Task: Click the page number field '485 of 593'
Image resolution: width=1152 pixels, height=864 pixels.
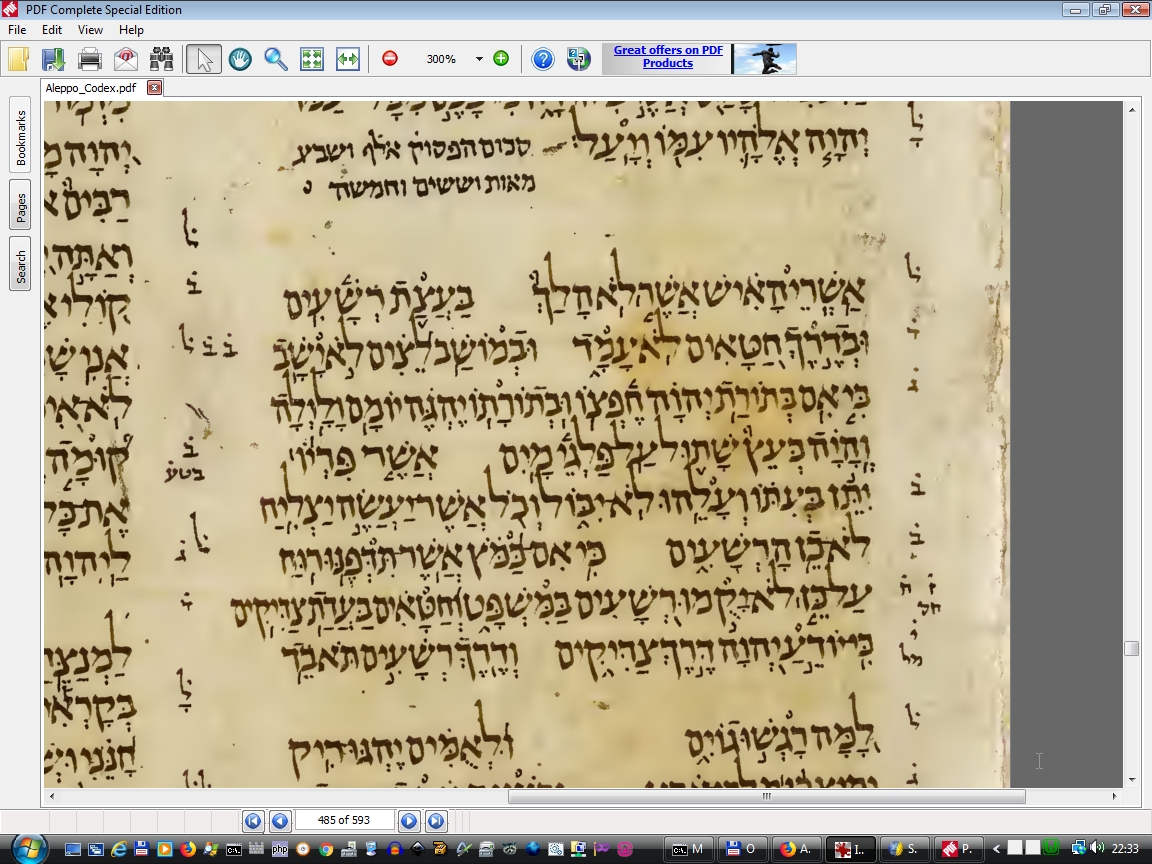Action: pos(344,820)
